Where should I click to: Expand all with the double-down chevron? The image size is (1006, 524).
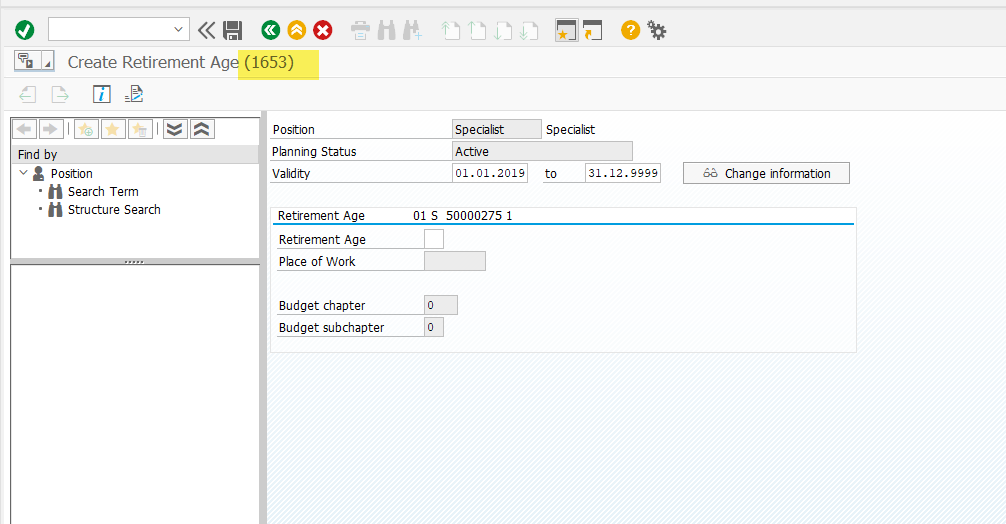point(175,129)
